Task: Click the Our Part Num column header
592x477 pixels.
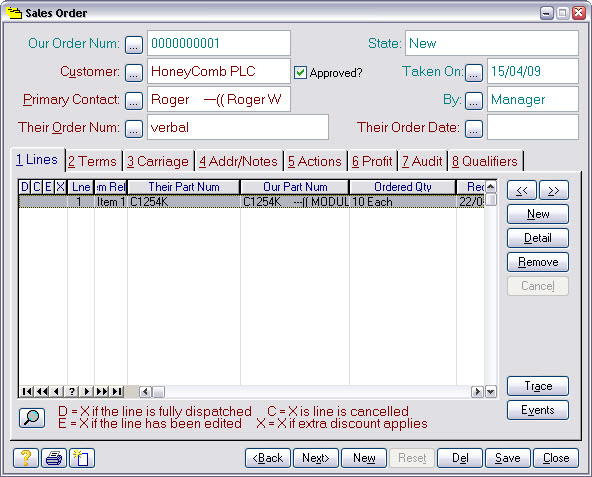Action: pyautogui.click(x=295, y=187)
